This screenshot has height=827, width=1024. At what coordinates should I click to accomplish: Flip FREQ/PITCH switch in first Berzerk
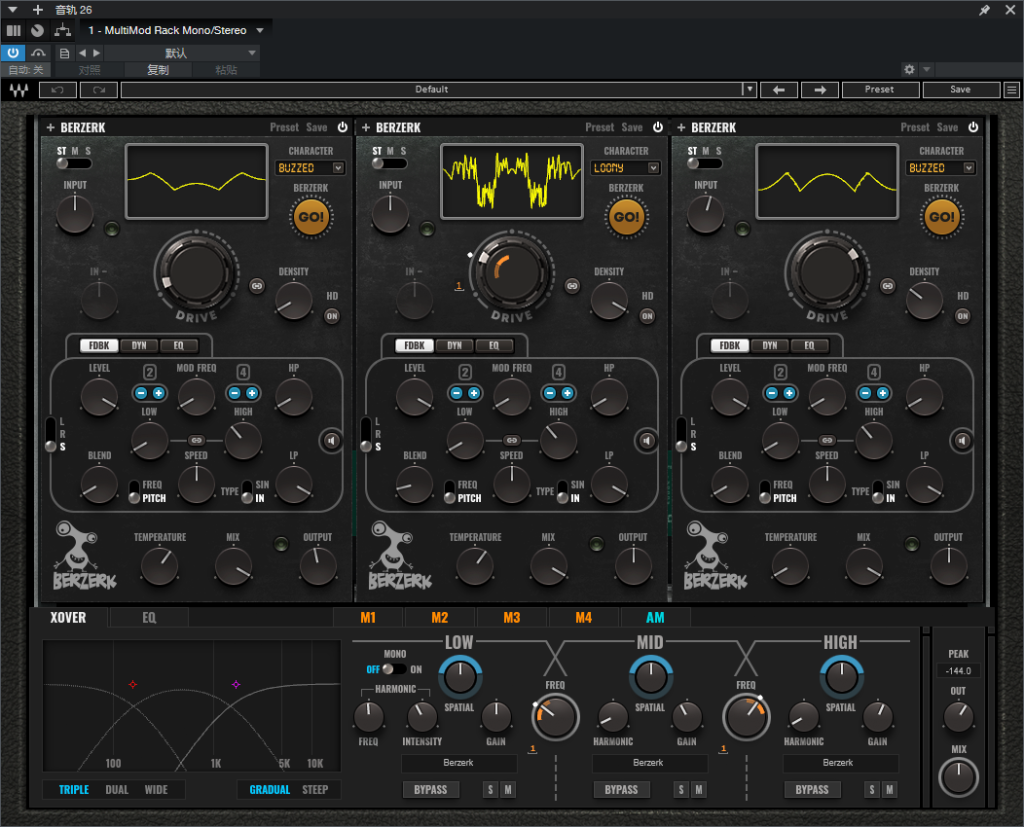[x=134, y=491]
